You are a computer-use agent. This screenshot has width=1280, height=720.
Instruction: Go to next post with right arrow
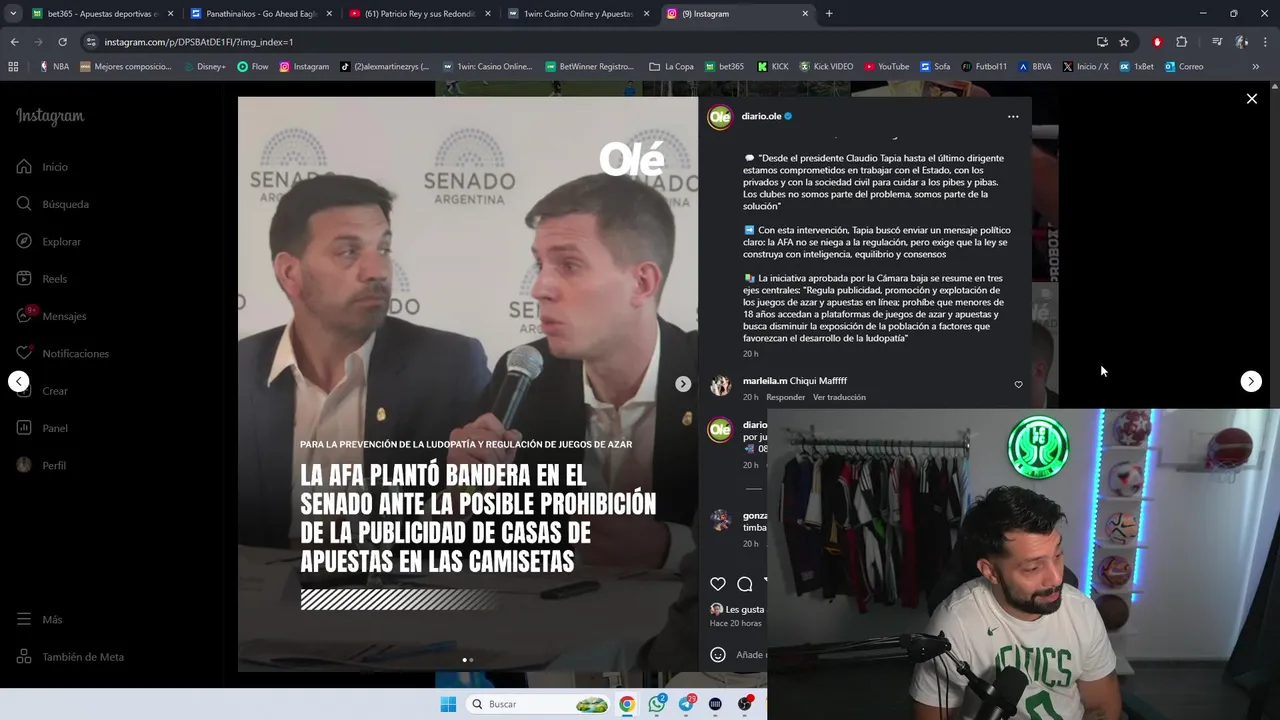pos(1251,381)
